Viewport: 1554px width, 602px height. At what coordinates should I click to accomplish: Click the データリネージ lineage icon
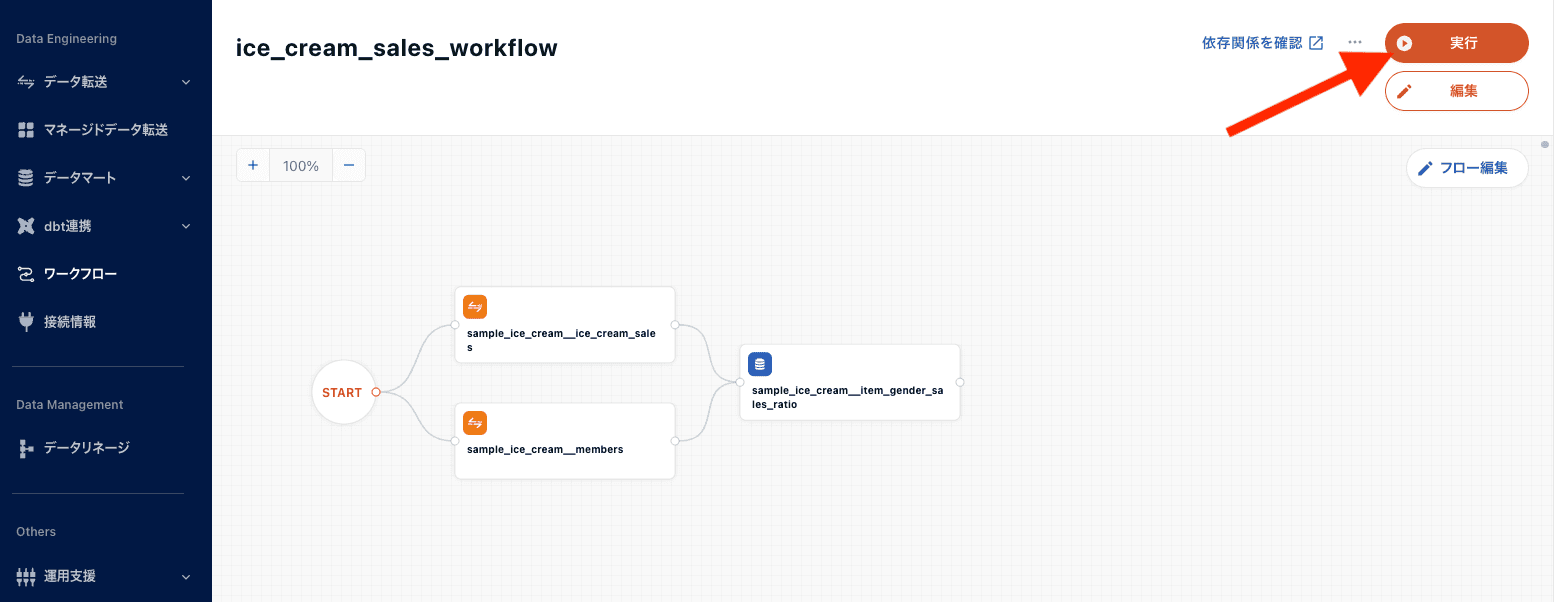tap(26, 448)
